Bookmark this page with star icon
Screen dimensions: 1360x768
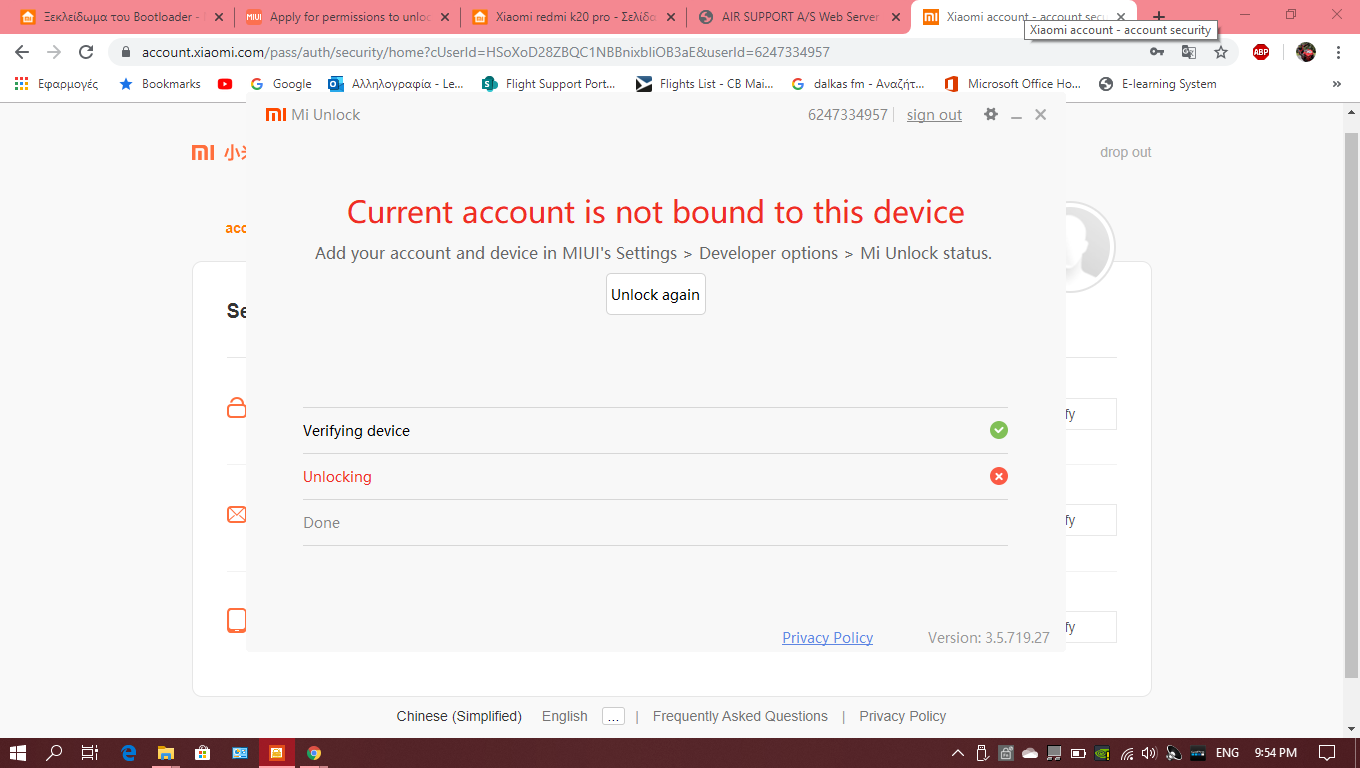pyautogui.click(x=1221, y=52)
